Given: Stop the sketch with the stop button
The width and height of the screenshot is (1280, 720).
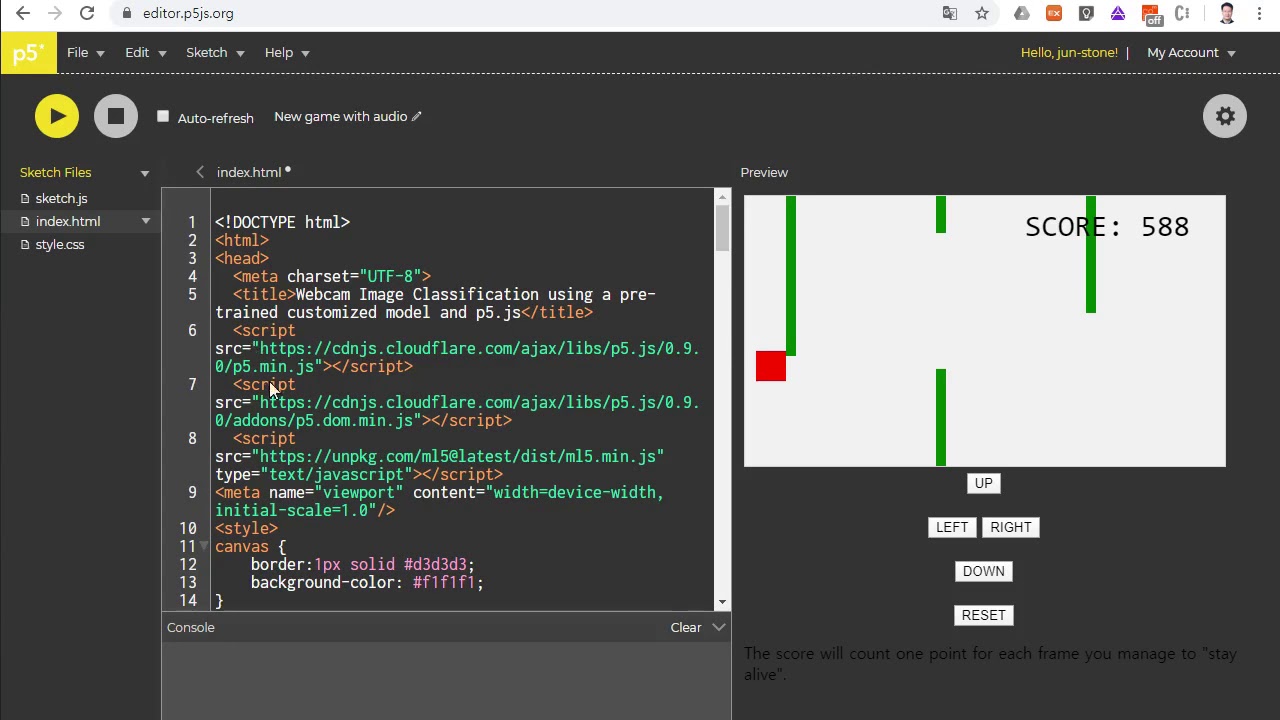Looking at the screenshot, I should [116, 116].
